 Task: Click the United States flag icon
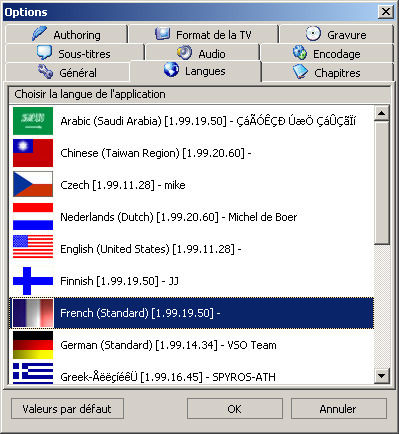[33, 246]
